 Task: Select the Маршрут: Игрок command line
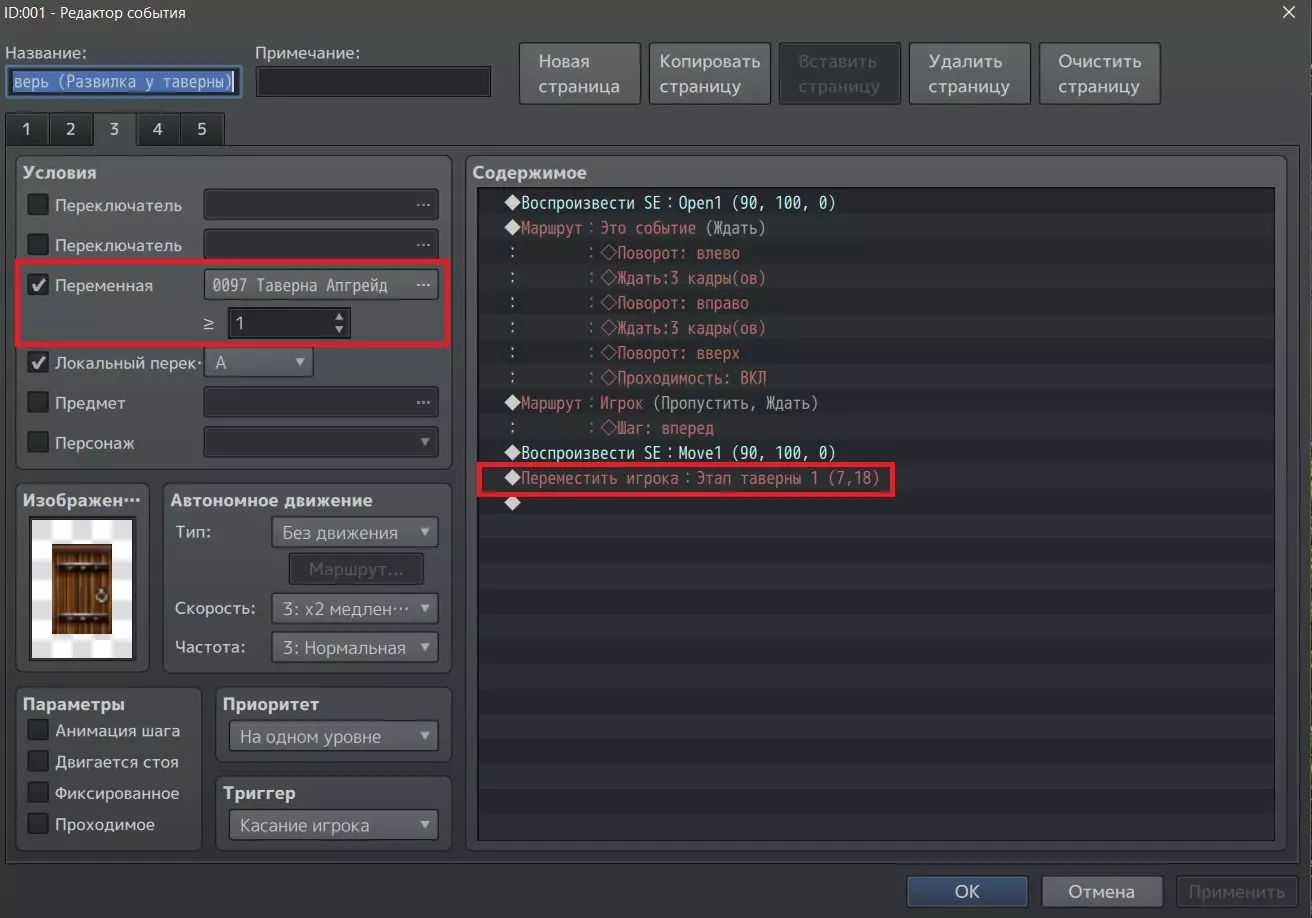pyautogui.click(x=876, y=403)
